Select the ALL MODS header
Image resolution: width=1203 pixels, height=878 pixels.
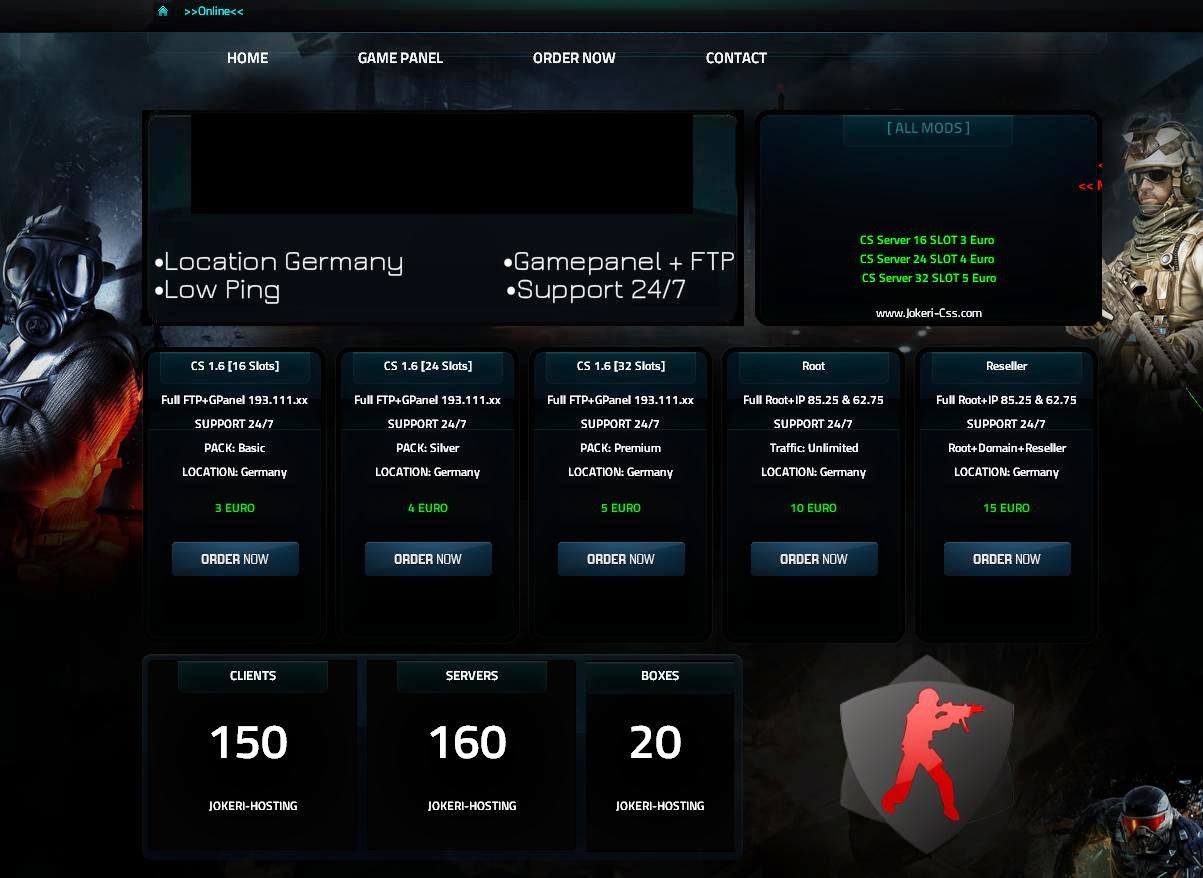point(928,129)
